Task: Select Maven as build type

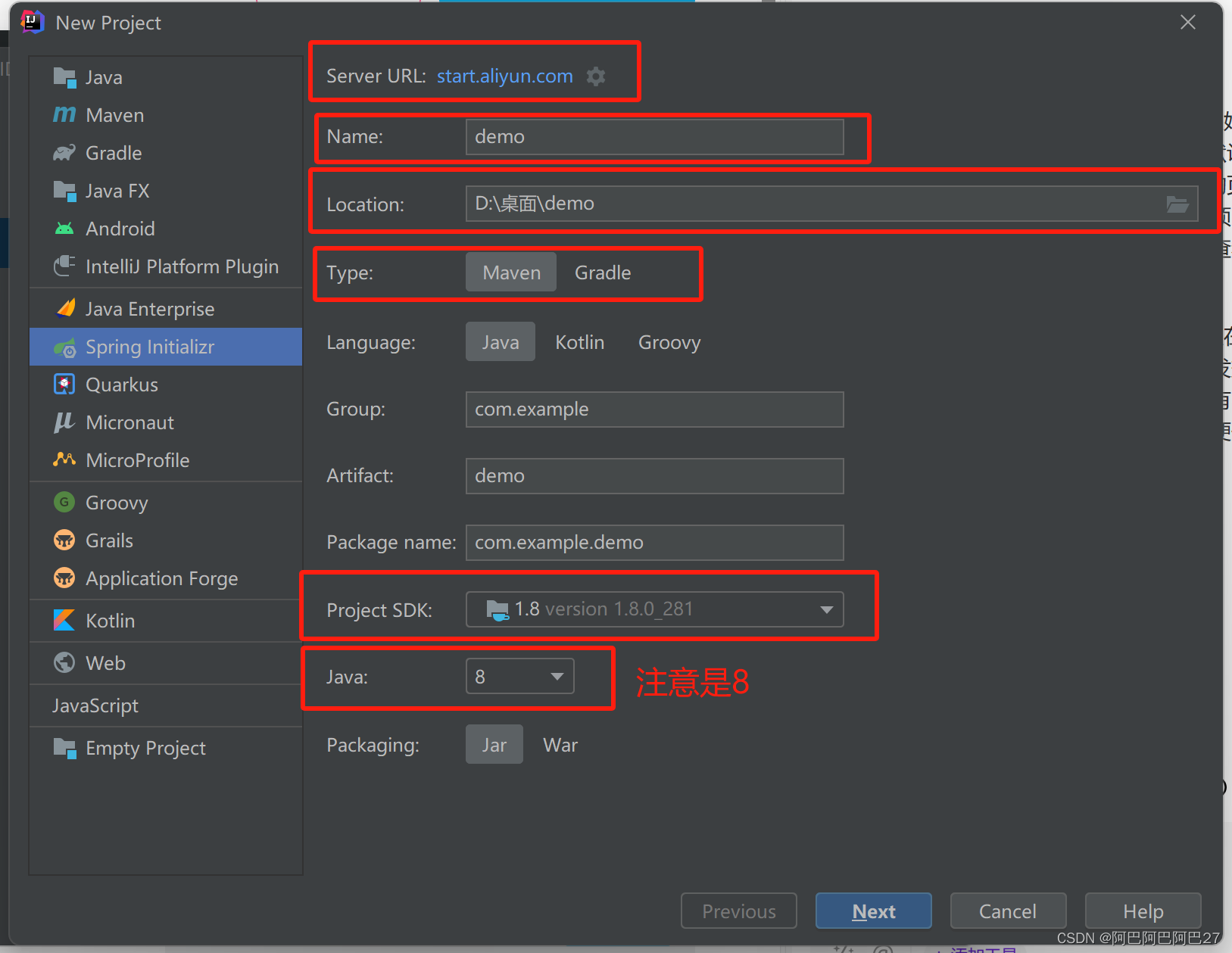Action: tap(511, 273)
